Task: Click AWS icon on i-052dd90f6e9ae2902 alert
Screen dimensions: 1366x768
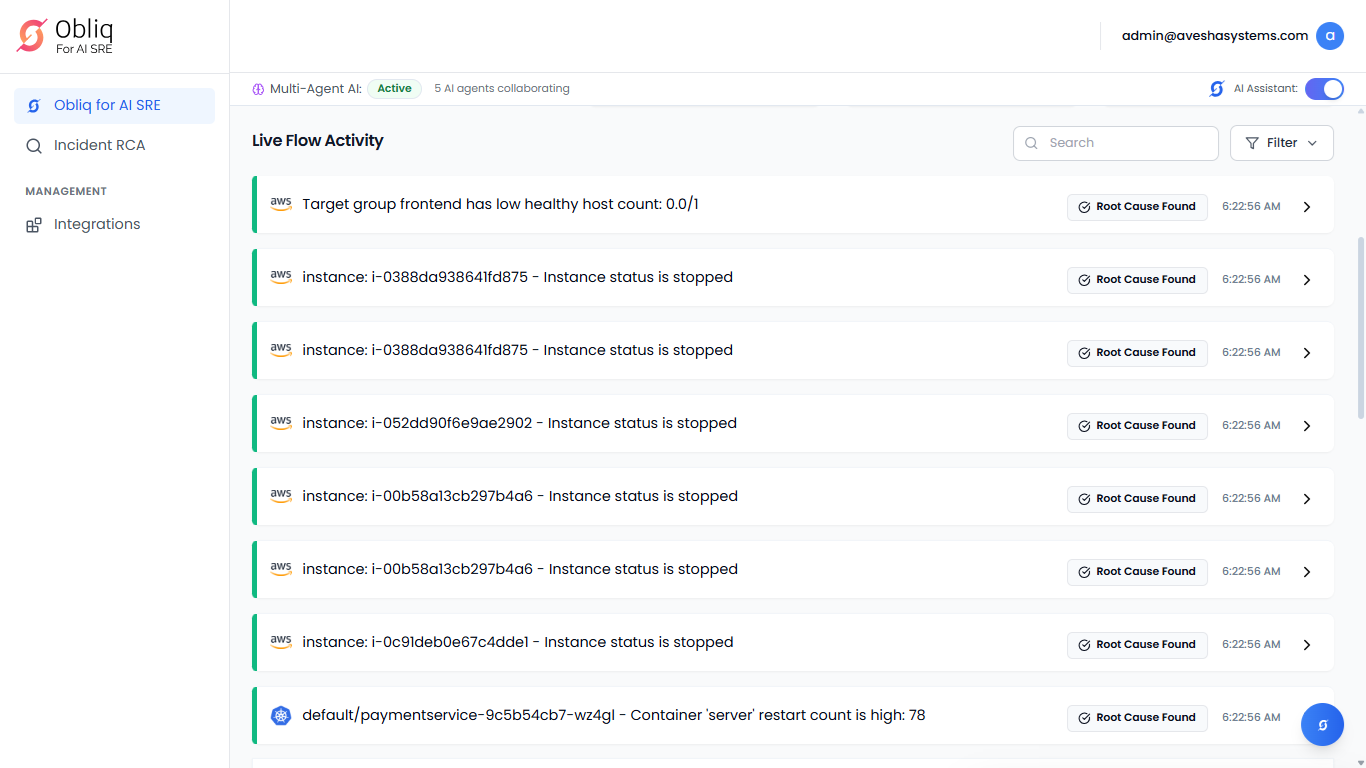Action: [x=281, y=423]
